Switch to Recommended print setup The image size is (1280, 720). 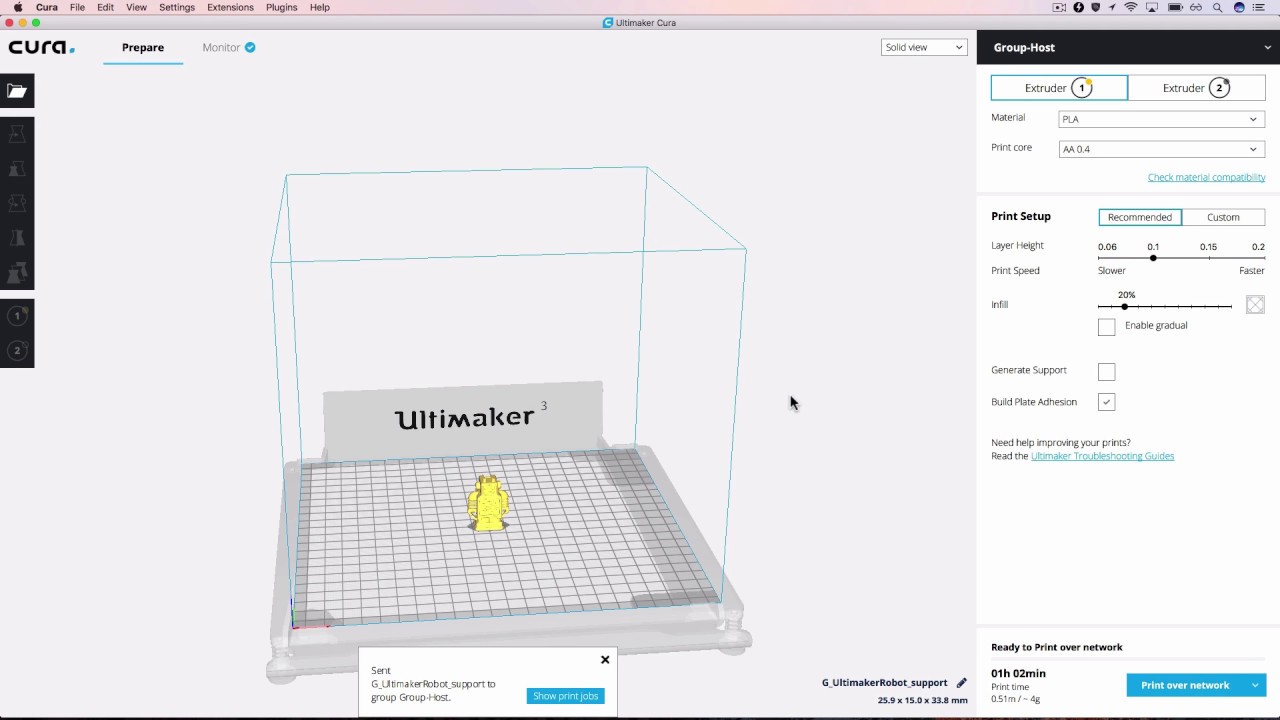pyautogui.click(x=1140, y=217)
